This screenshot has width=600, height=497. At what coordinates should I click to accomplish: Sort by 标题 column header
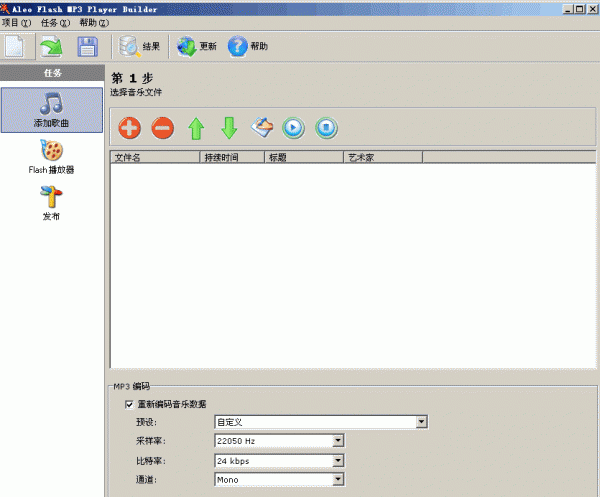pyautogui.click(x=304, y=157)
